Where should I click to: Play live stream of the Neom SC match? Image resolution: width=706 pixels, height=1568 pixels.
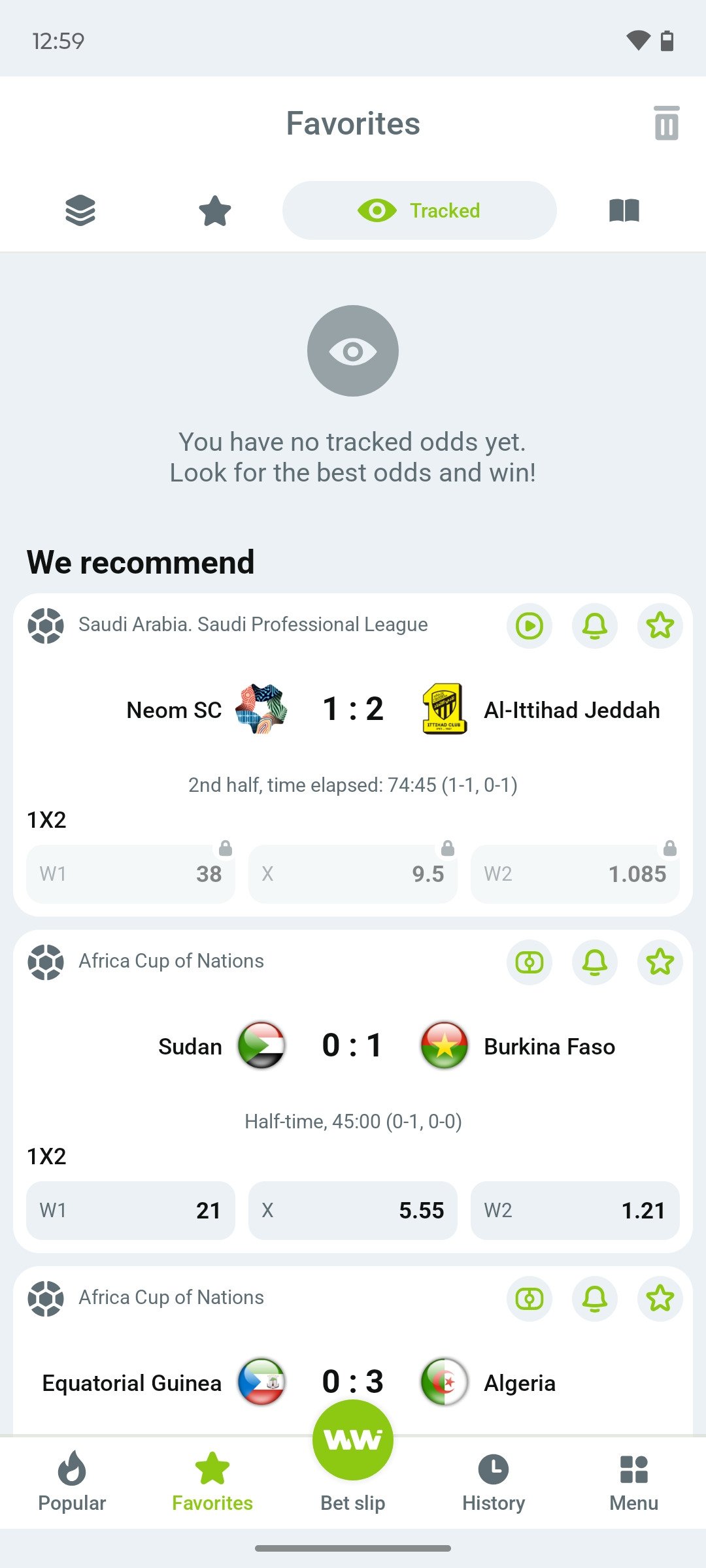click(529, 625)
